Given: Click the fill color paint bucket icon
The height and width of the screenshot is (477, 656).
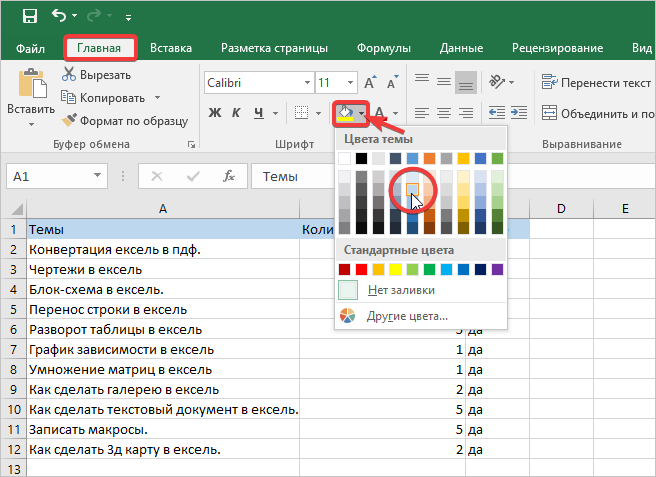Looking at the screenshot, I should pos(344,112).
